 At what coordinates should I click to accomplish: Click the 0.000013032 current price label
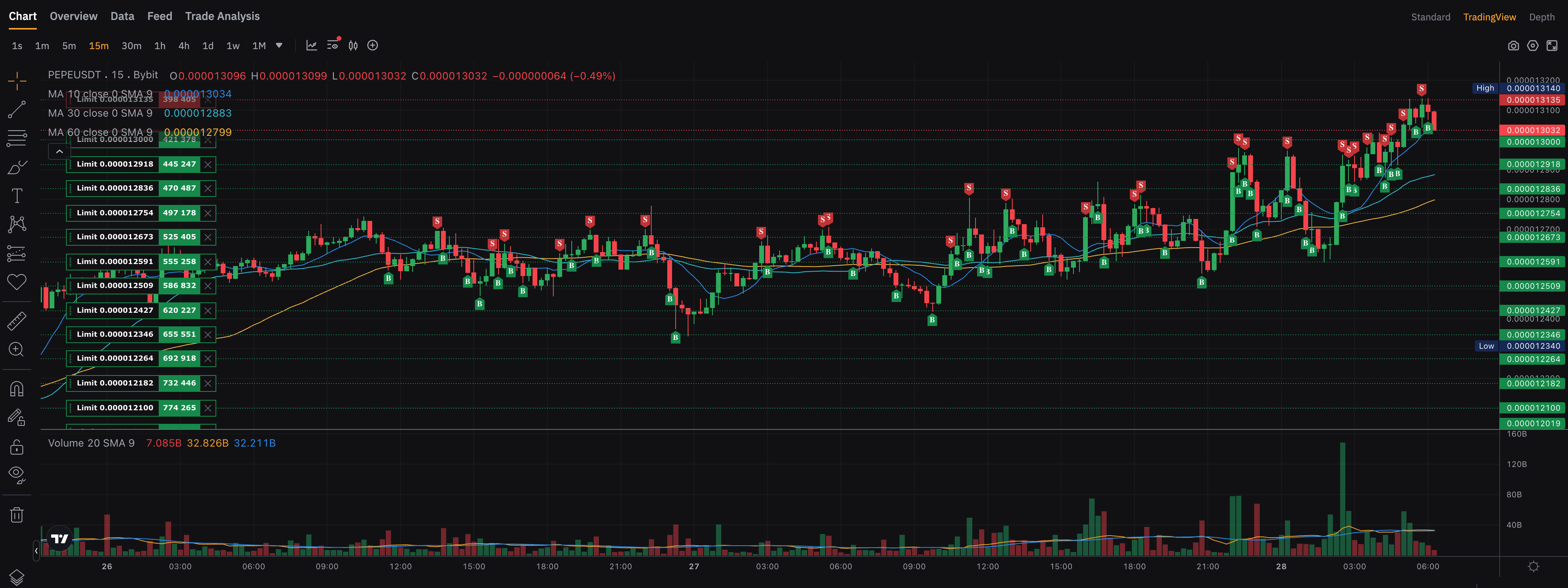(1533, 130)
